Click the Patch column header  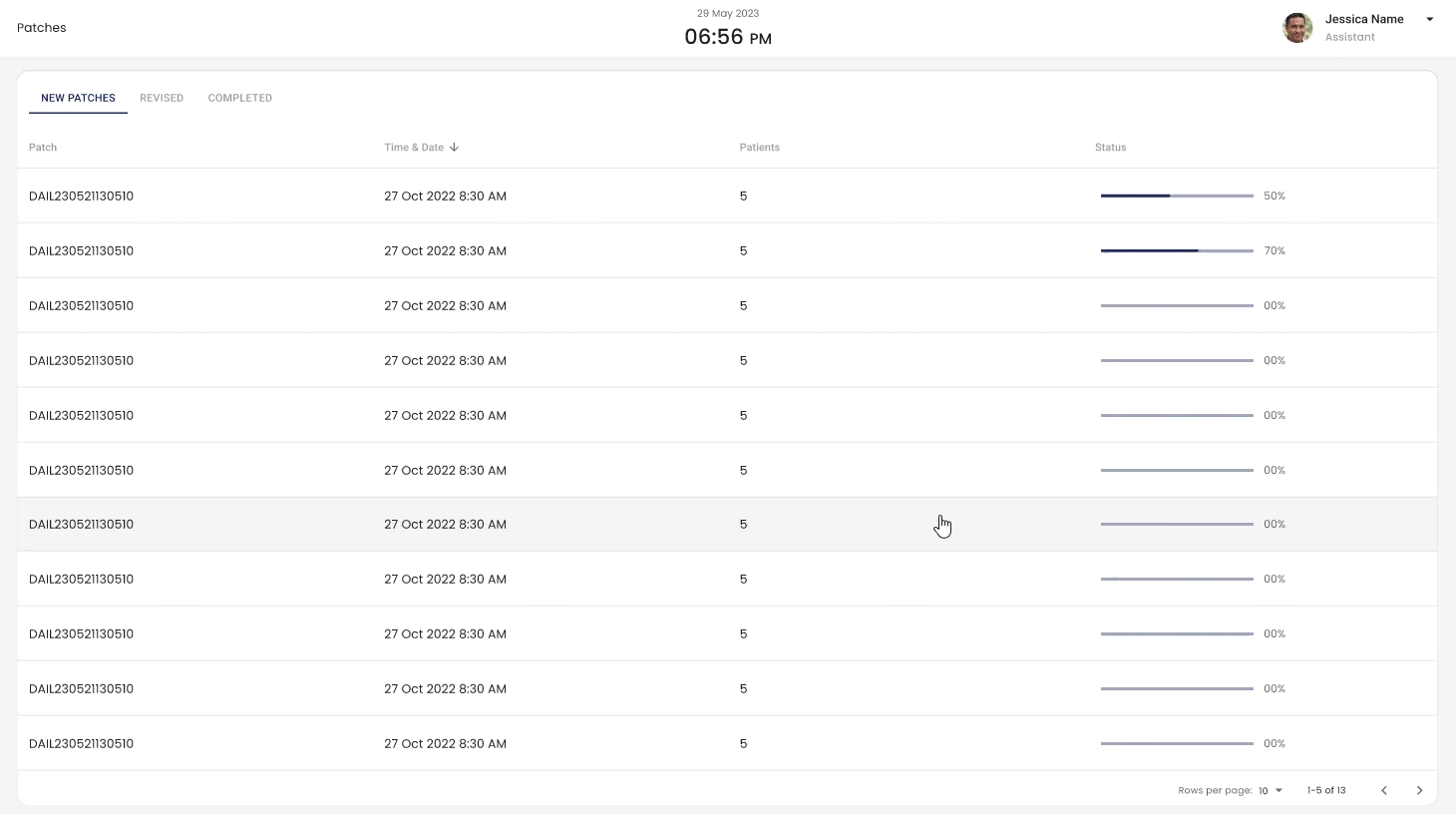pos(43,148)
